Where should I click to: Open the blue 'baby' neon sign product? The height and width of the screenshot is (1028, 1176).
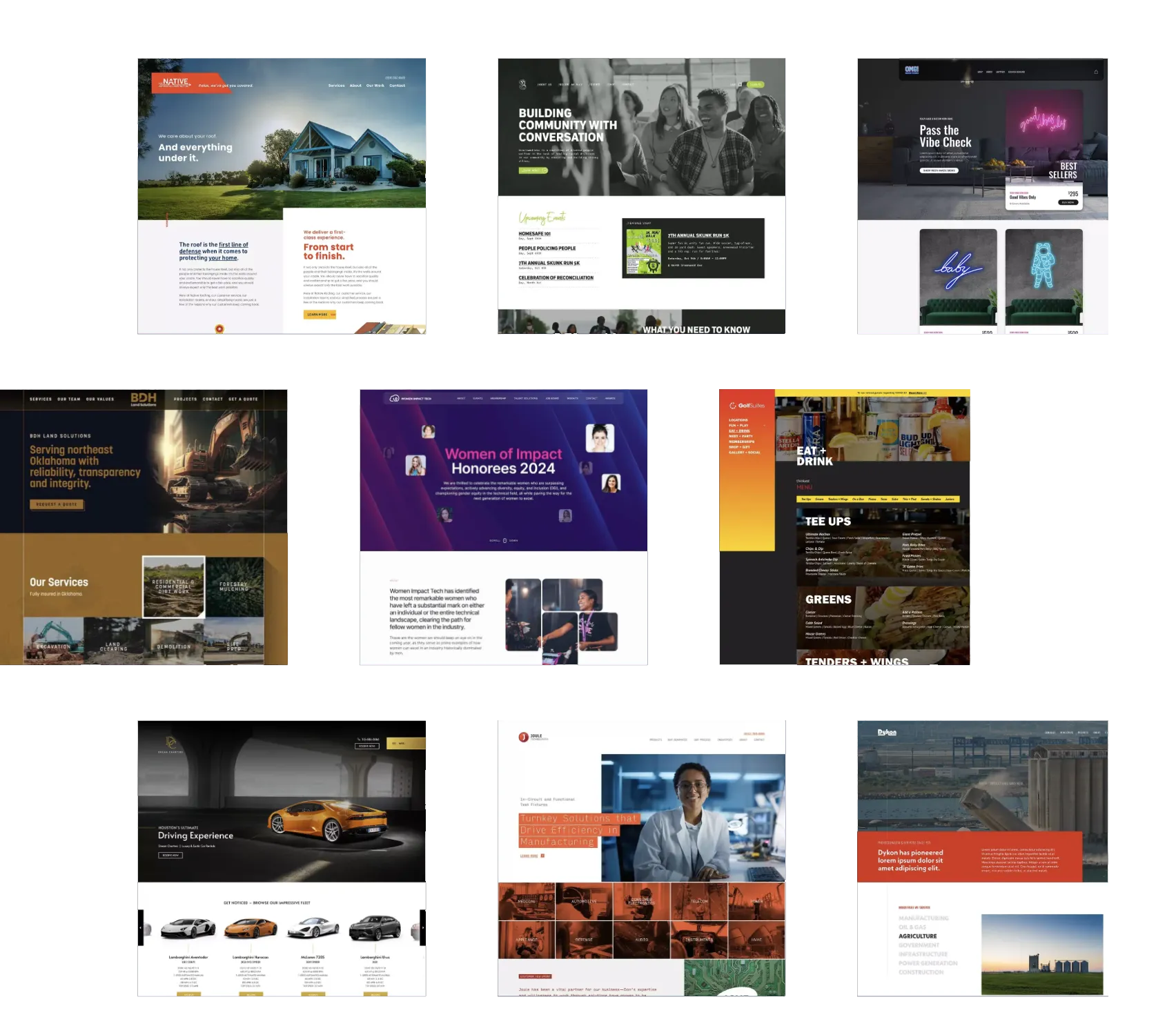coord(958,277)
